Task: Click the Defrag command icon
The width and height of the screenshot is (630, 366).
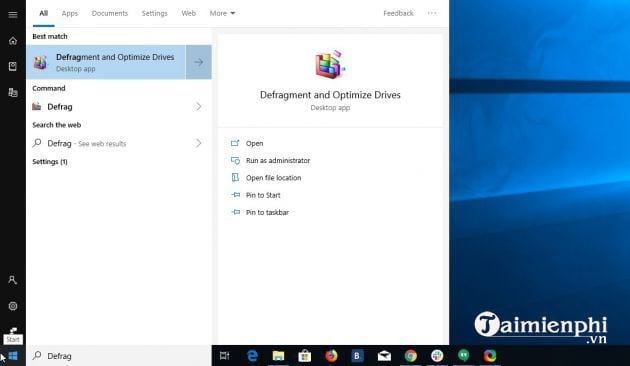Action: [37, 106]
